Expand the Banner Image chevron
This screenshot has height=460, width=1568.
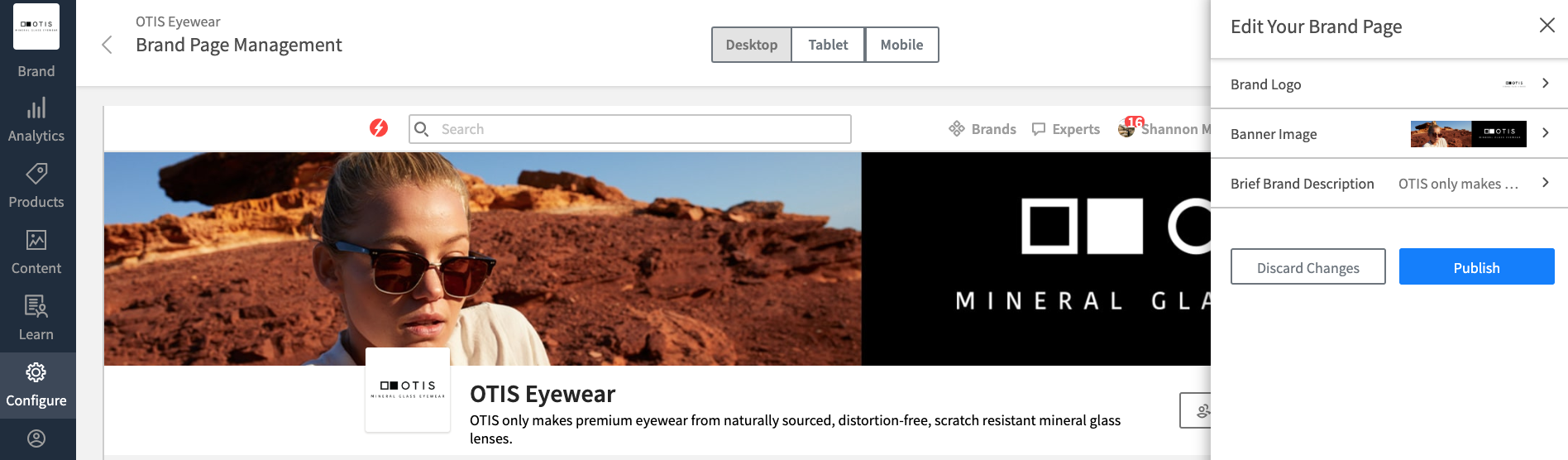(x=1546, y=132)
